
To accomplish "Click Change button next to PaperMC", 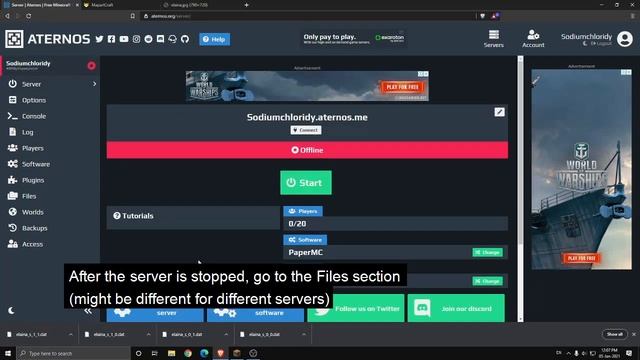I will pyautogui.click(x=487, y=252).
